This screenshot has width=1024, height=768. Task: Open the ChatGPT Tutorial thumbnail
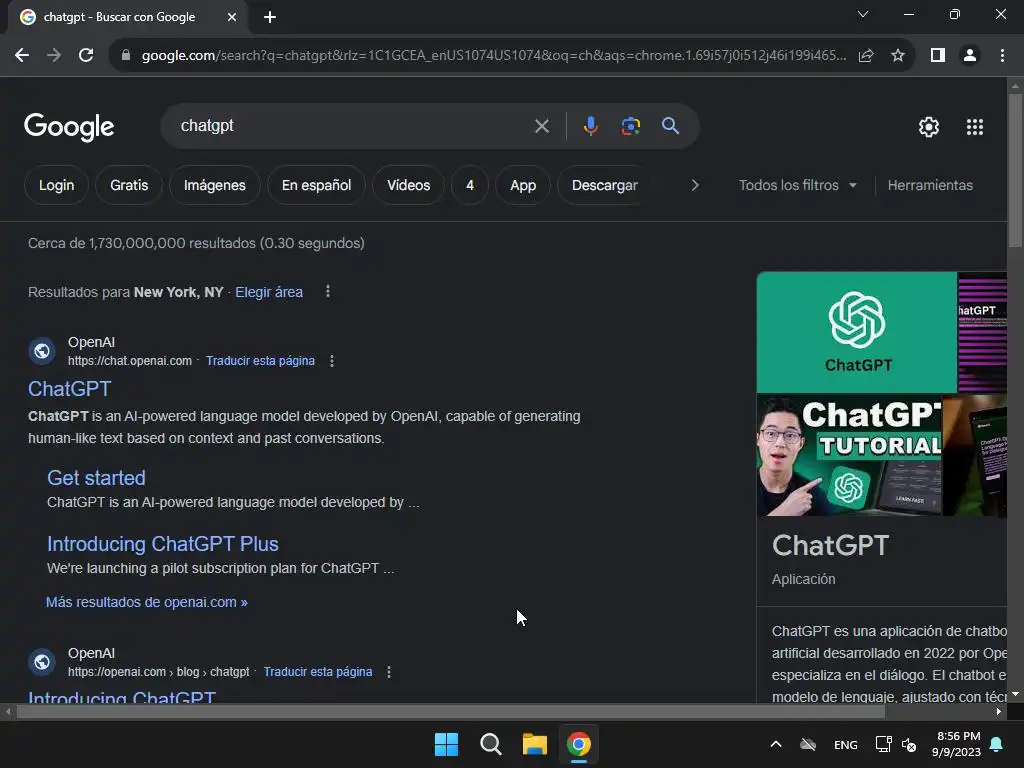(x=849, y=455)
